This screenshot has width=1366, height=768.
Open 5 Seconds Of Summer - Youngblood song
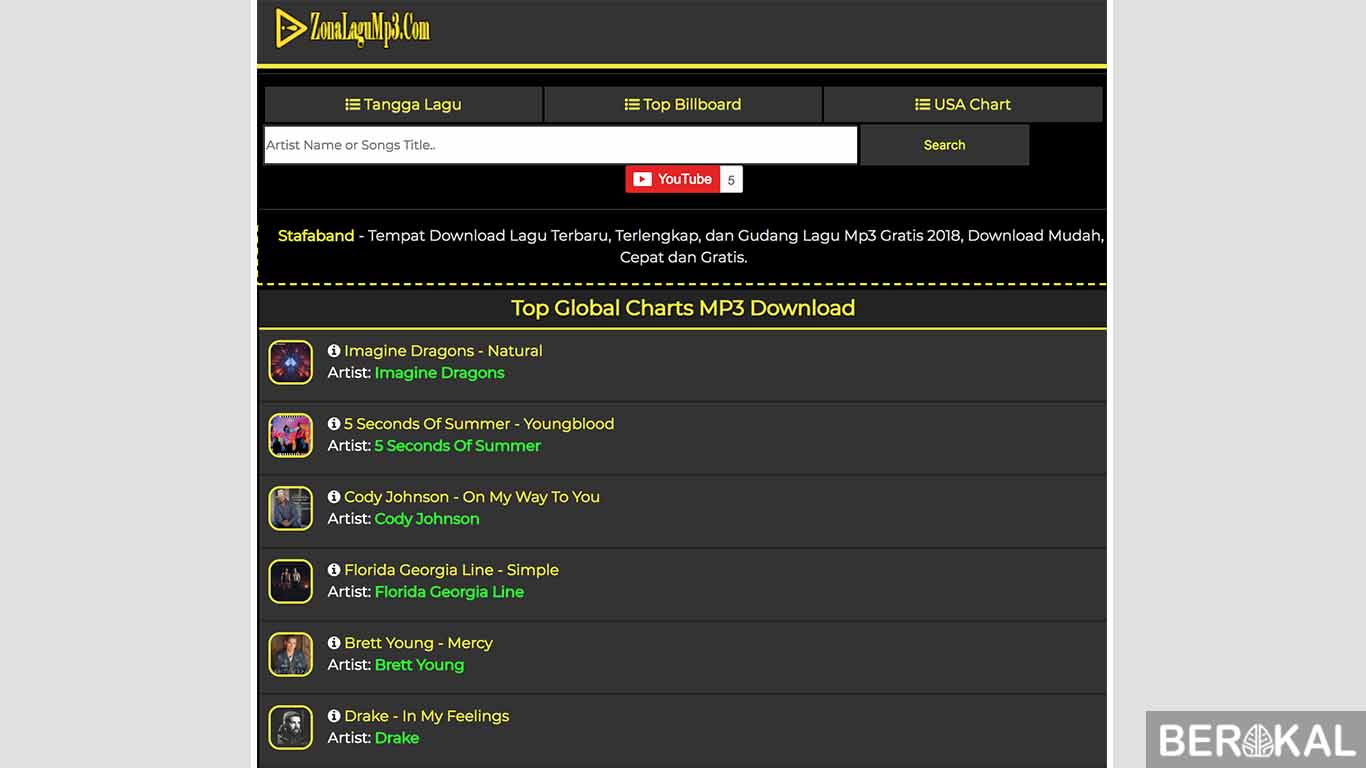479,424
